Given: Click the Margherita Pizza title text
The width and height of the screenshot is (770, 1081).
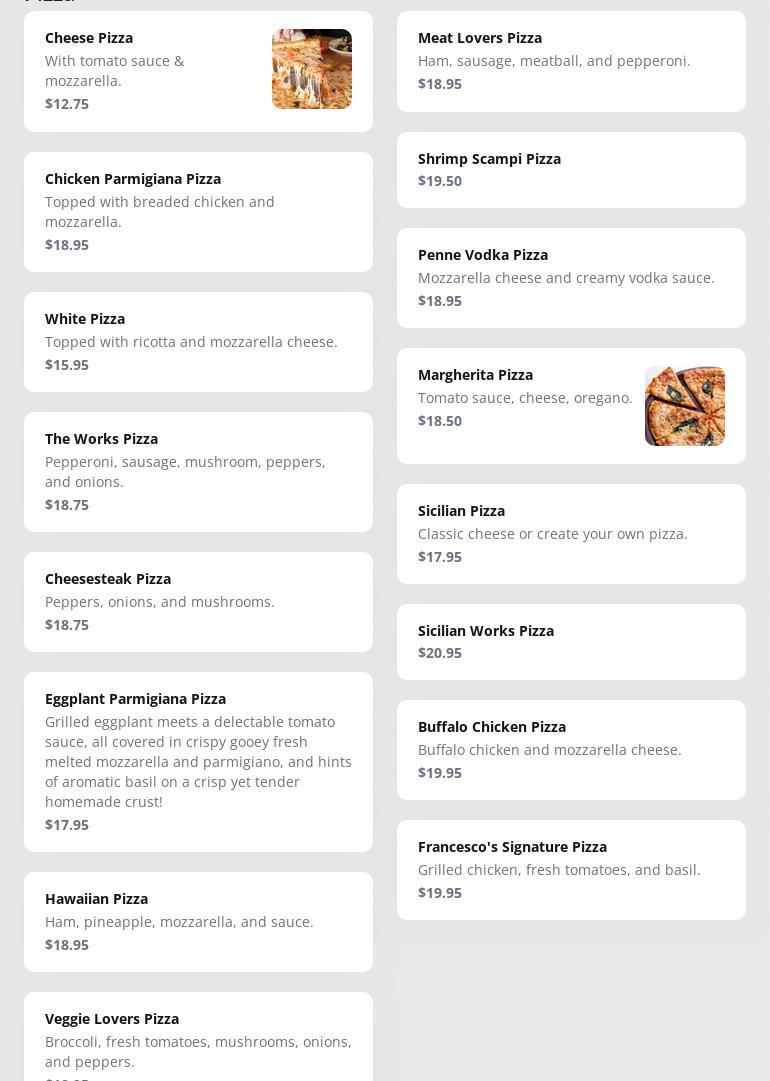Looking at the screenshot, I should 475,375.
